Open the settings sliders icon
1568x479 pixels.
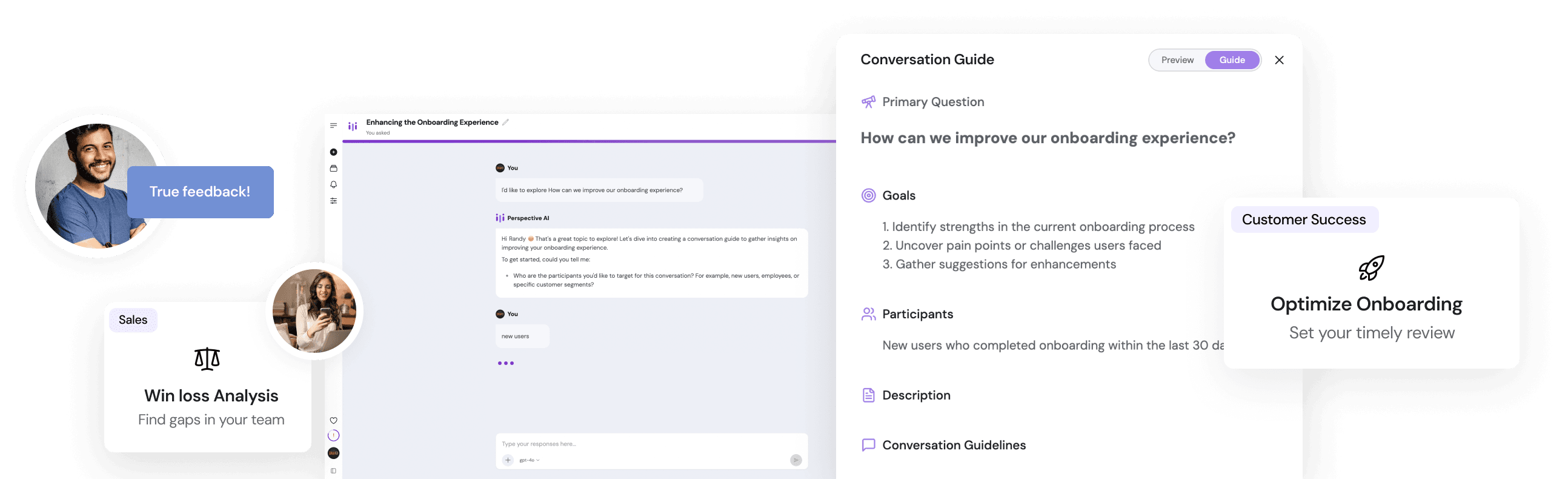334,201
